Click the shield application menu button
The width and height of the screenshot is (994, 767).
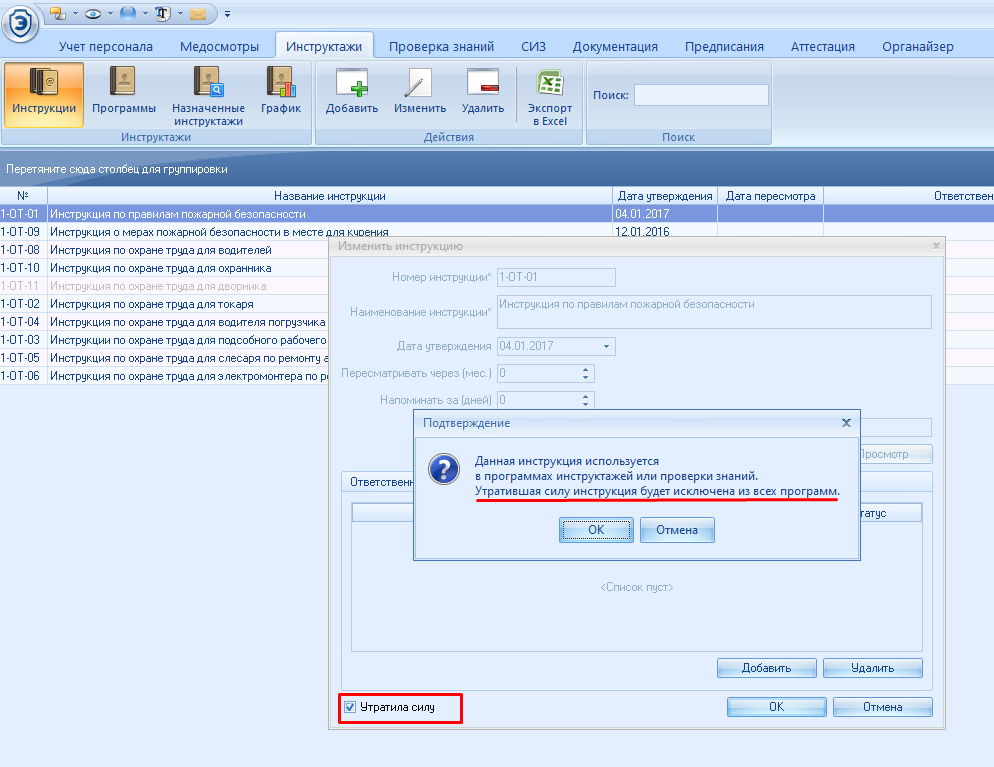point(20,22)
